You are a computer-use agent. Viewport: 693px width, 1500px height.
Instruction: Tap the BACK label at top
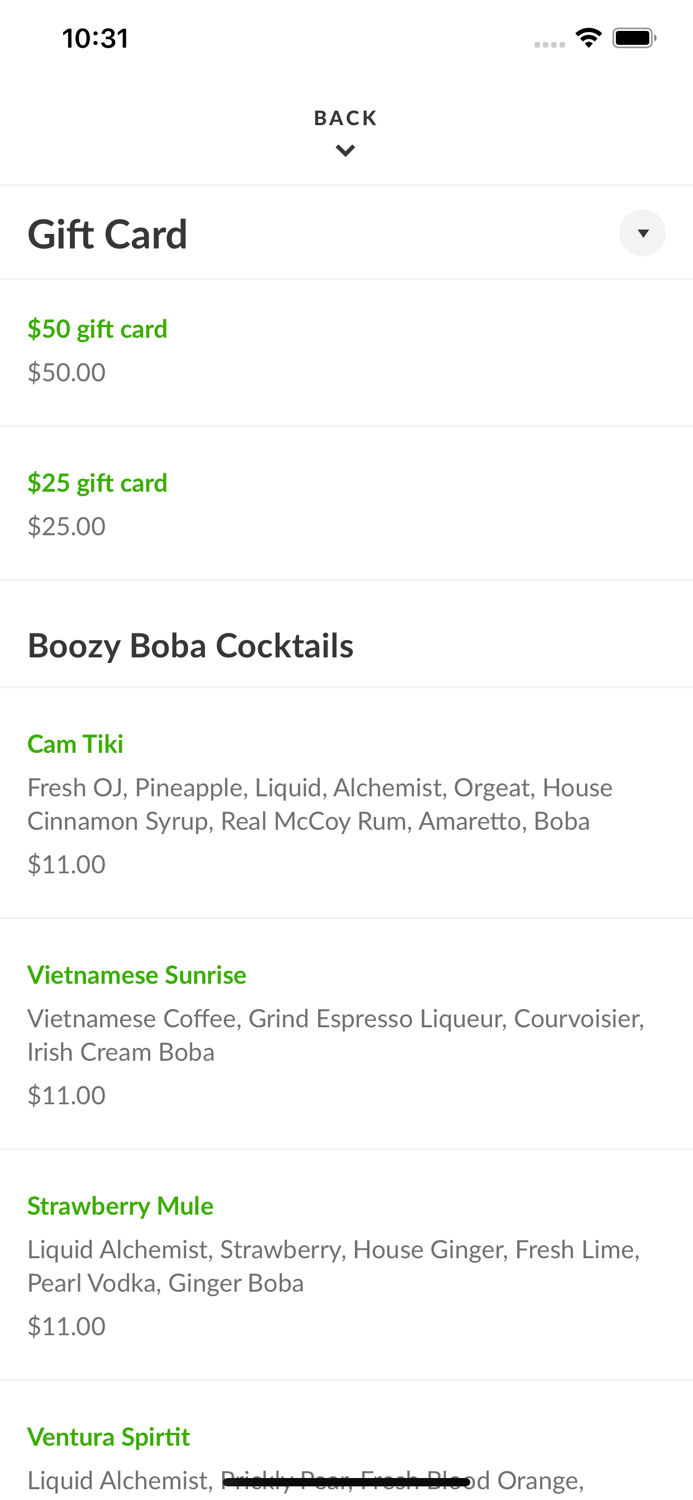pos(345,118)
